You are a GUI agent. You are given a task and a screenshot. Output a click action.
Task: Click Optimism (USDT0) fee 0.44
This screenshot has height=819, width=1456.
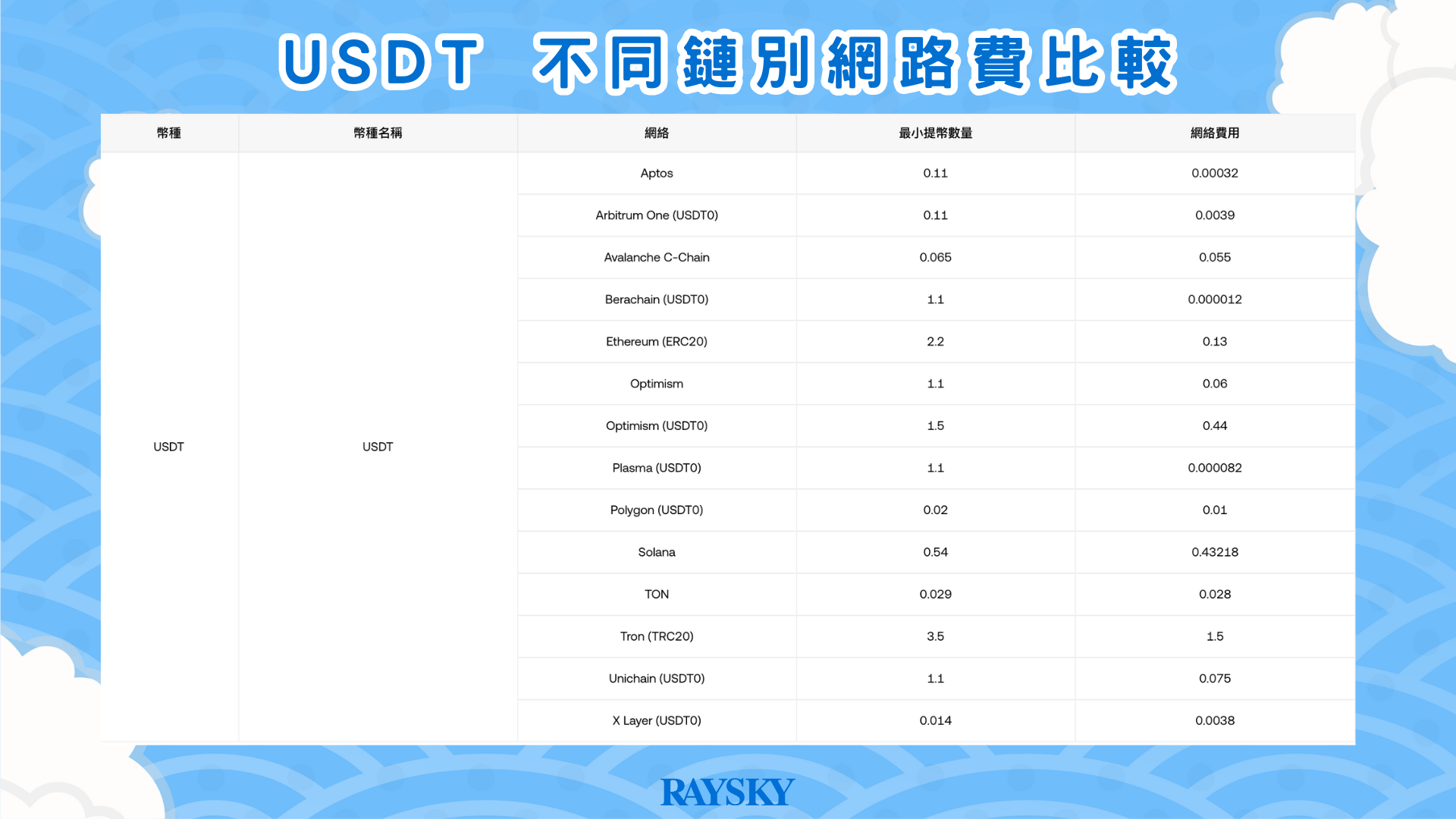(x=1215, y=425)
